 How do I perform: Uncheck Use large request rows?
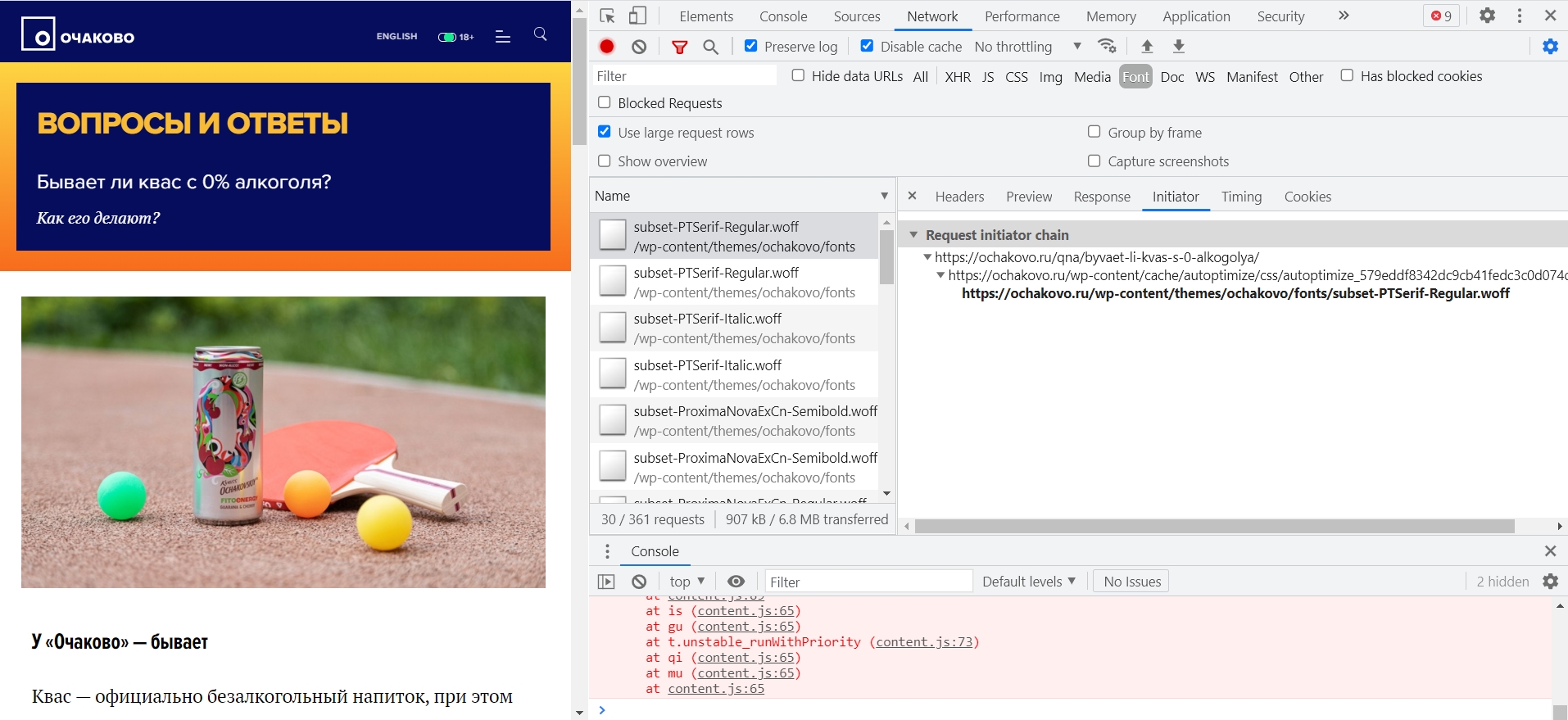pyautogui.click(x=605, y=132)
